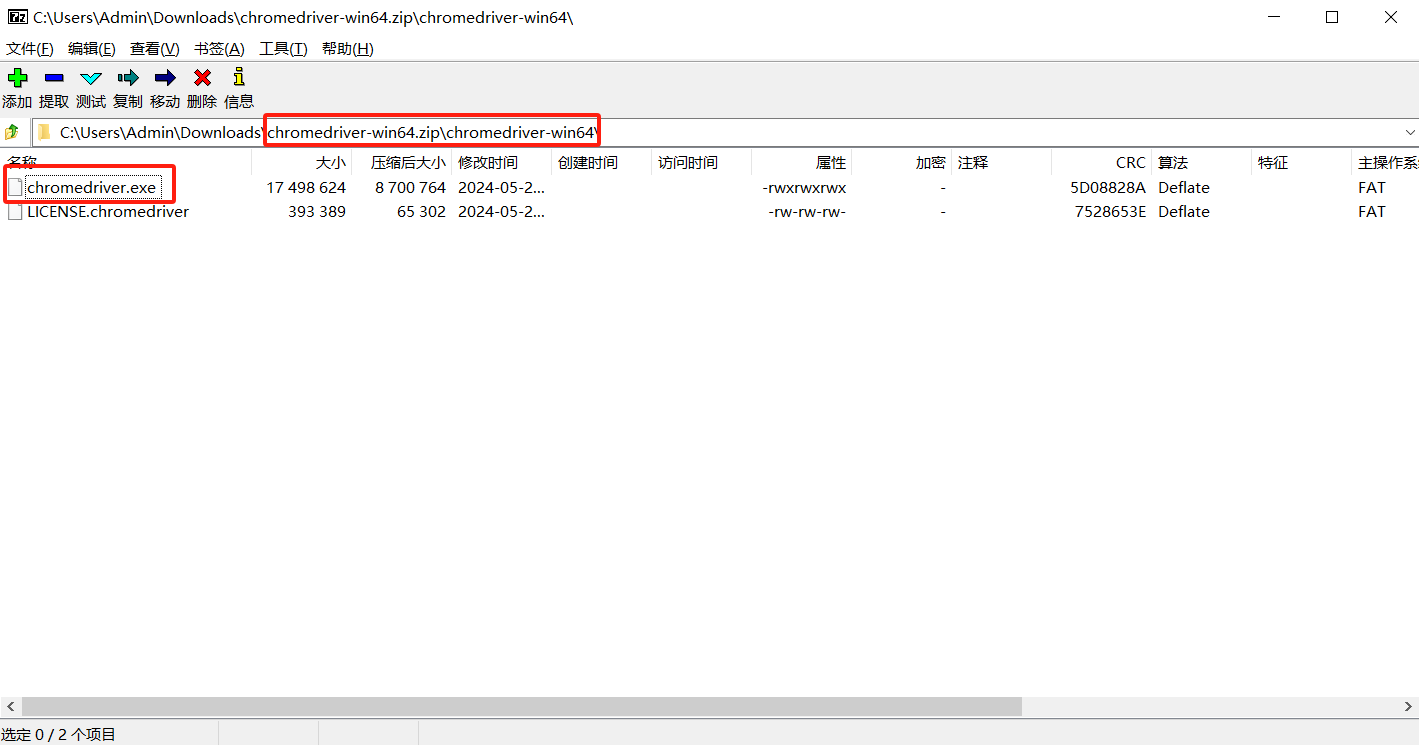This screenshot has width=1419, height=745.
Task: Sort by CRC column header
Action: pyautogui.click(x=1102, y=162)
